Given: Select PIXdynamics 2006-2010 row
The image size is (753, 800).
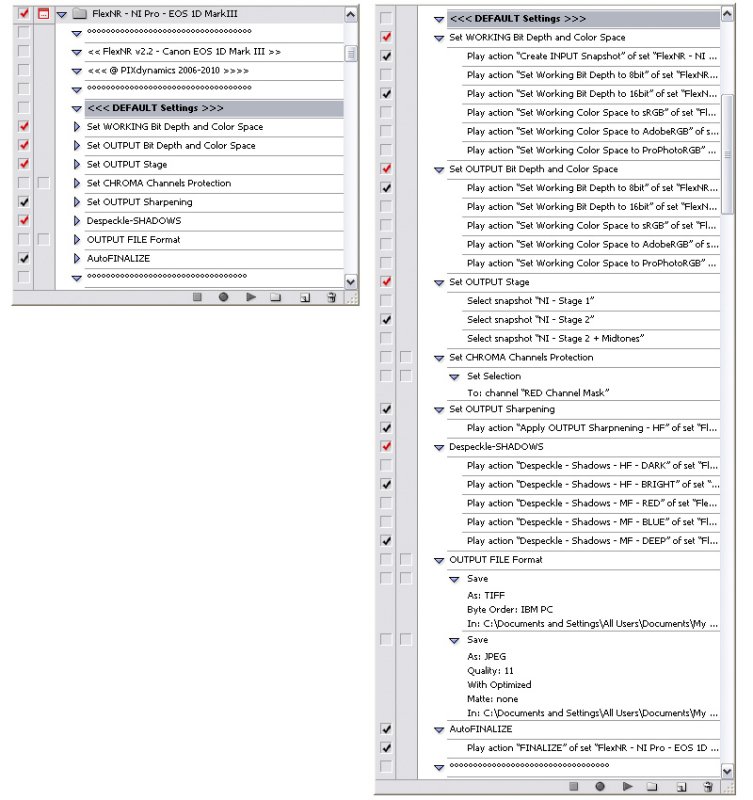Looking at the screenshot, I should (x=214, y=70).
